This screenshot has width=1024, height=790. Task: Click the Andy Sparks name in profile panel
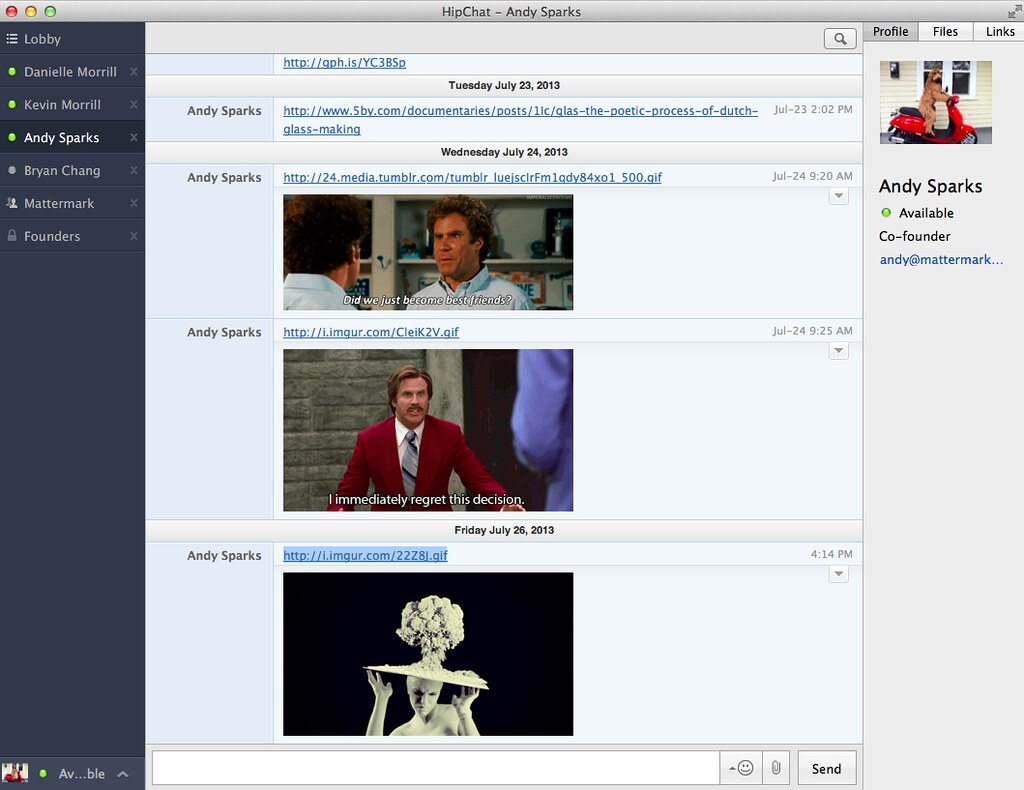[x=931, y=187]
